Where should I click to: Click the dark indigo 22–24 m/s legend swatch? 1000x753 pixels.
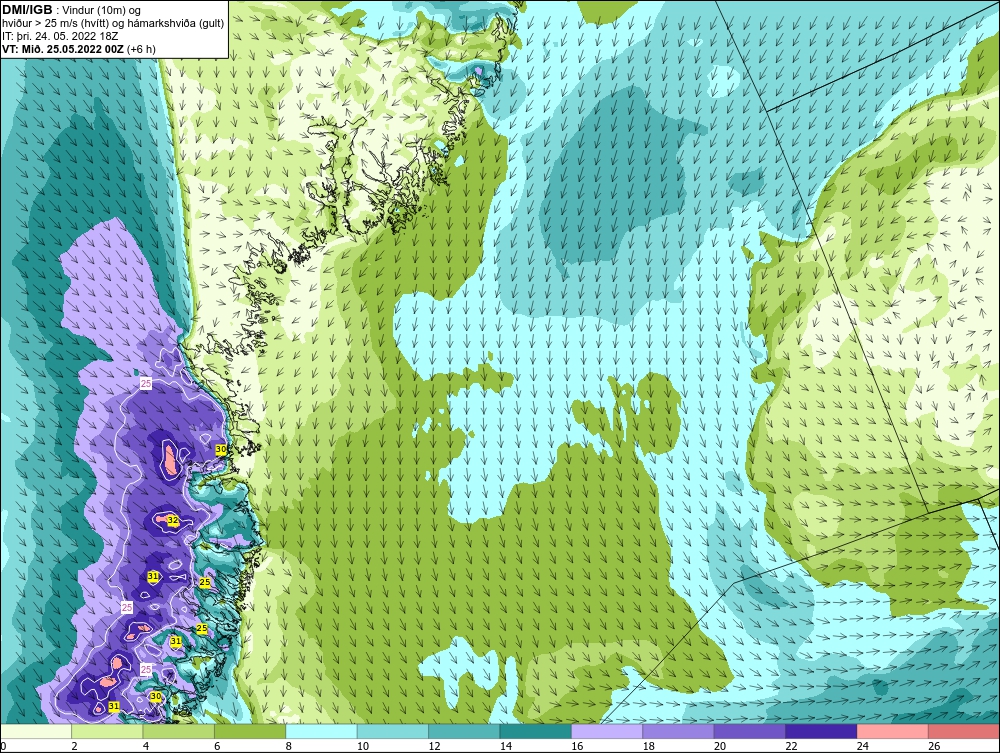tap(821, 731)
